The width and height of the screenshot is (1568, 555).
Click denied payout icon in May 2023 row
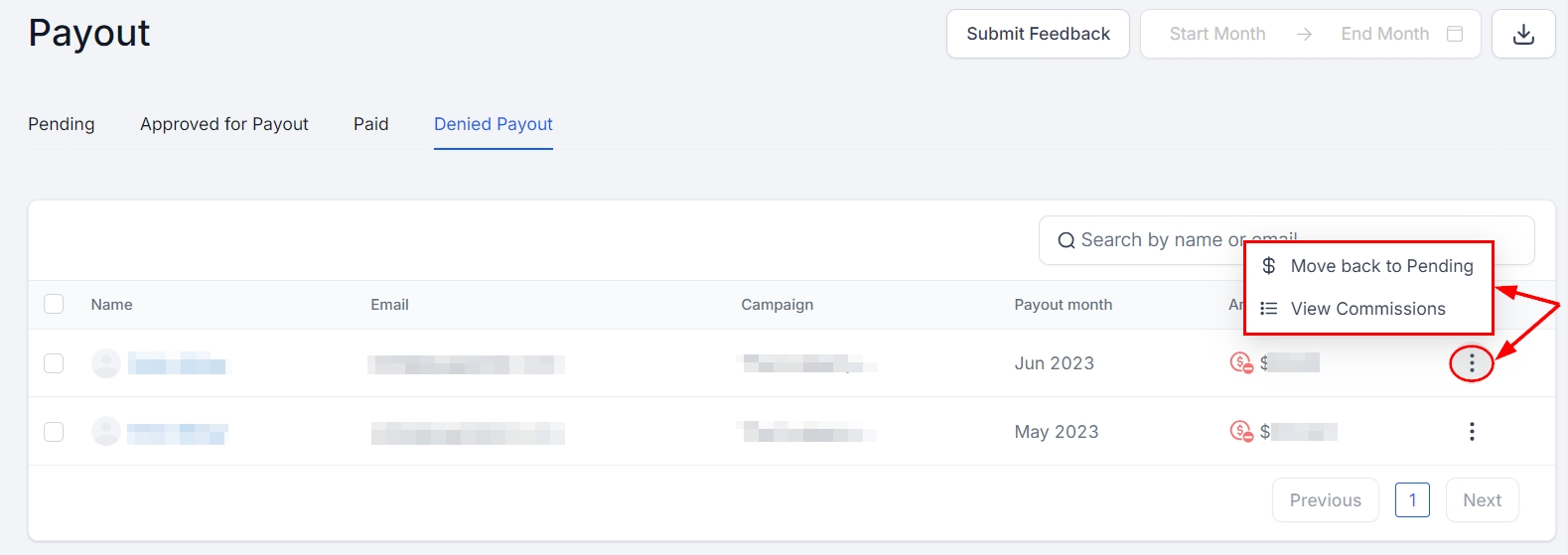1241,432
